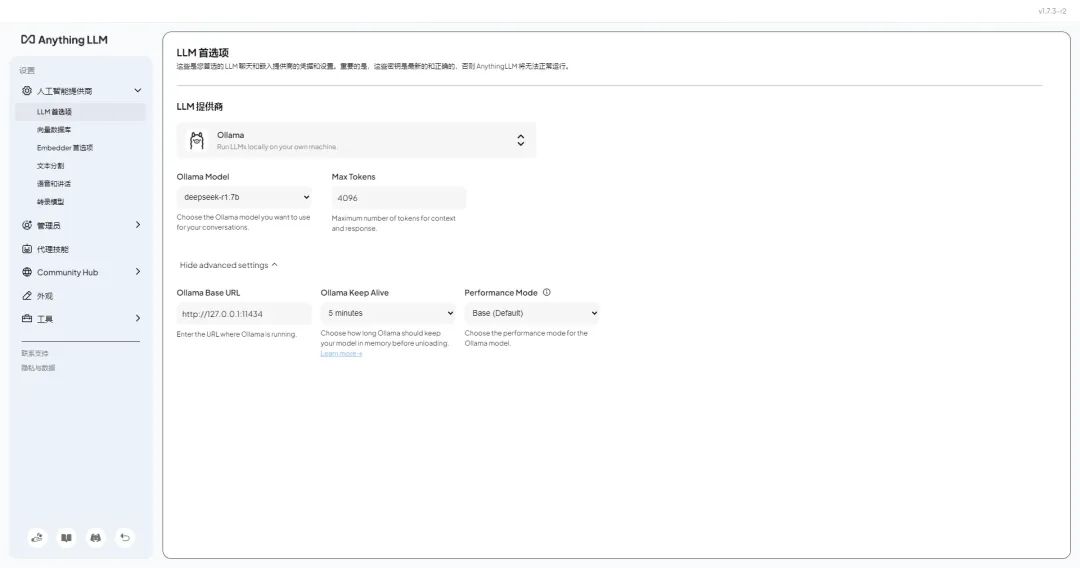Open the Performance Mode Base (Default) dropdown

tap(532, 313)
